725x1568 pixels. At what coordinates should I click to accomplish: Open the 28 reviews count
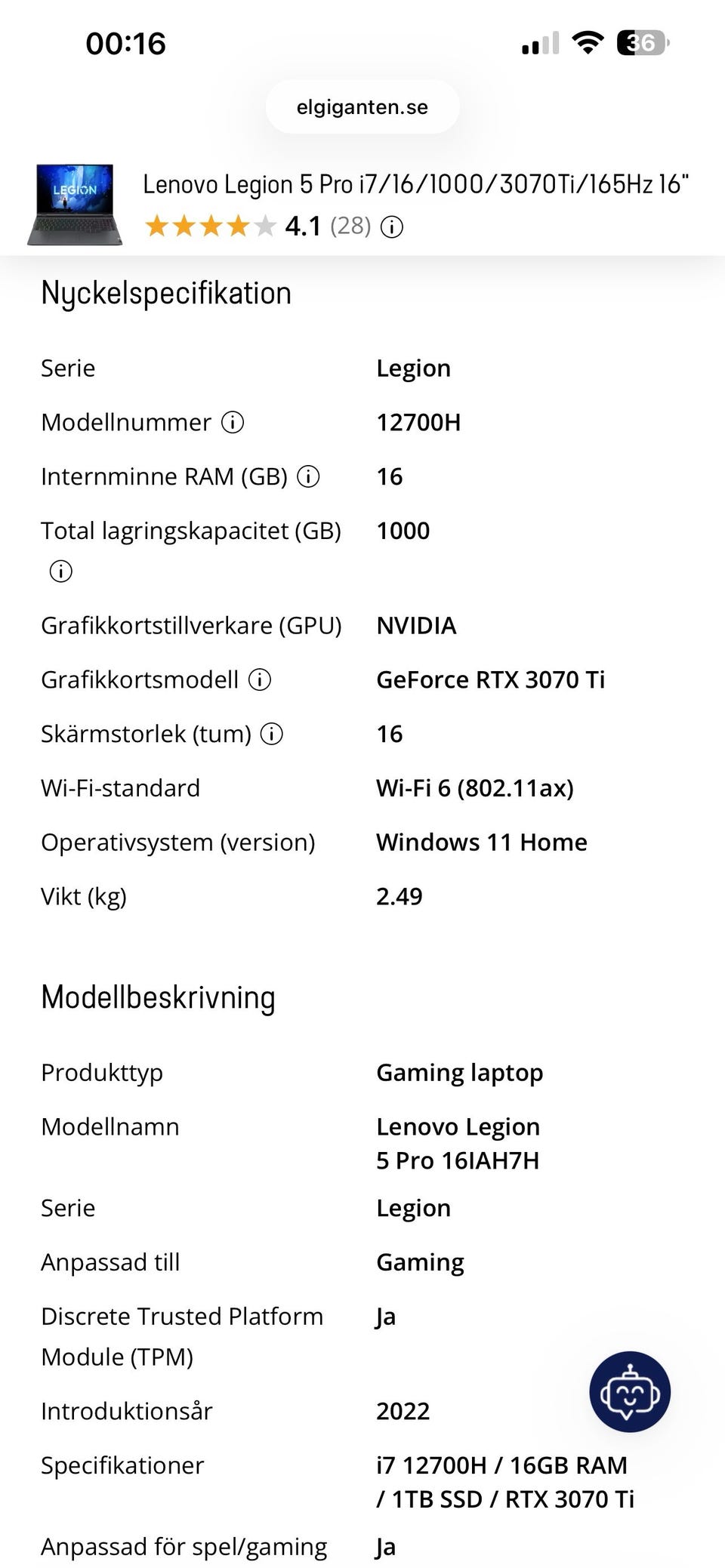[x=350, y=226]
